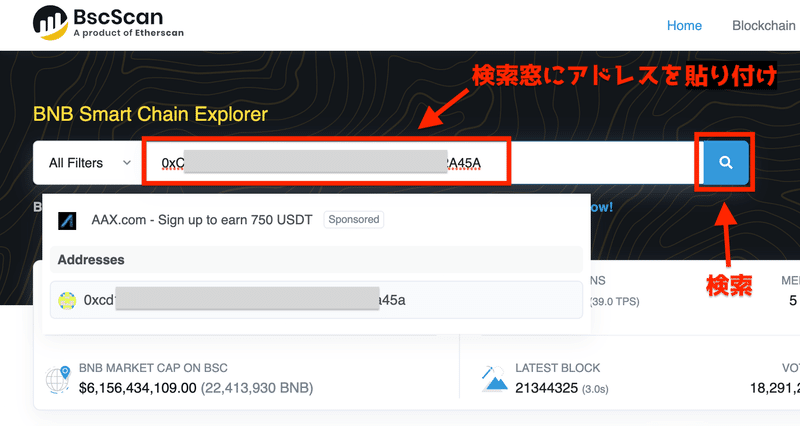Viewport: 800px width, 426px height.
Task: Open the Home menu item
Action: [684, 26]
